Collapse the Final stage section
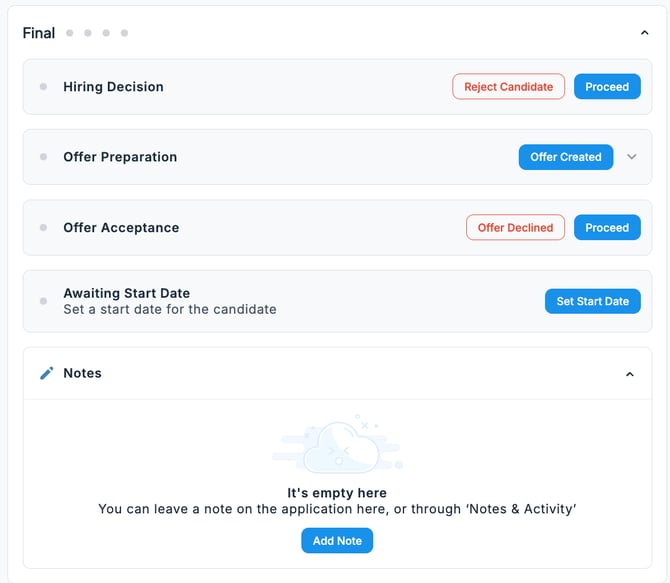 (x=644, y=33)
